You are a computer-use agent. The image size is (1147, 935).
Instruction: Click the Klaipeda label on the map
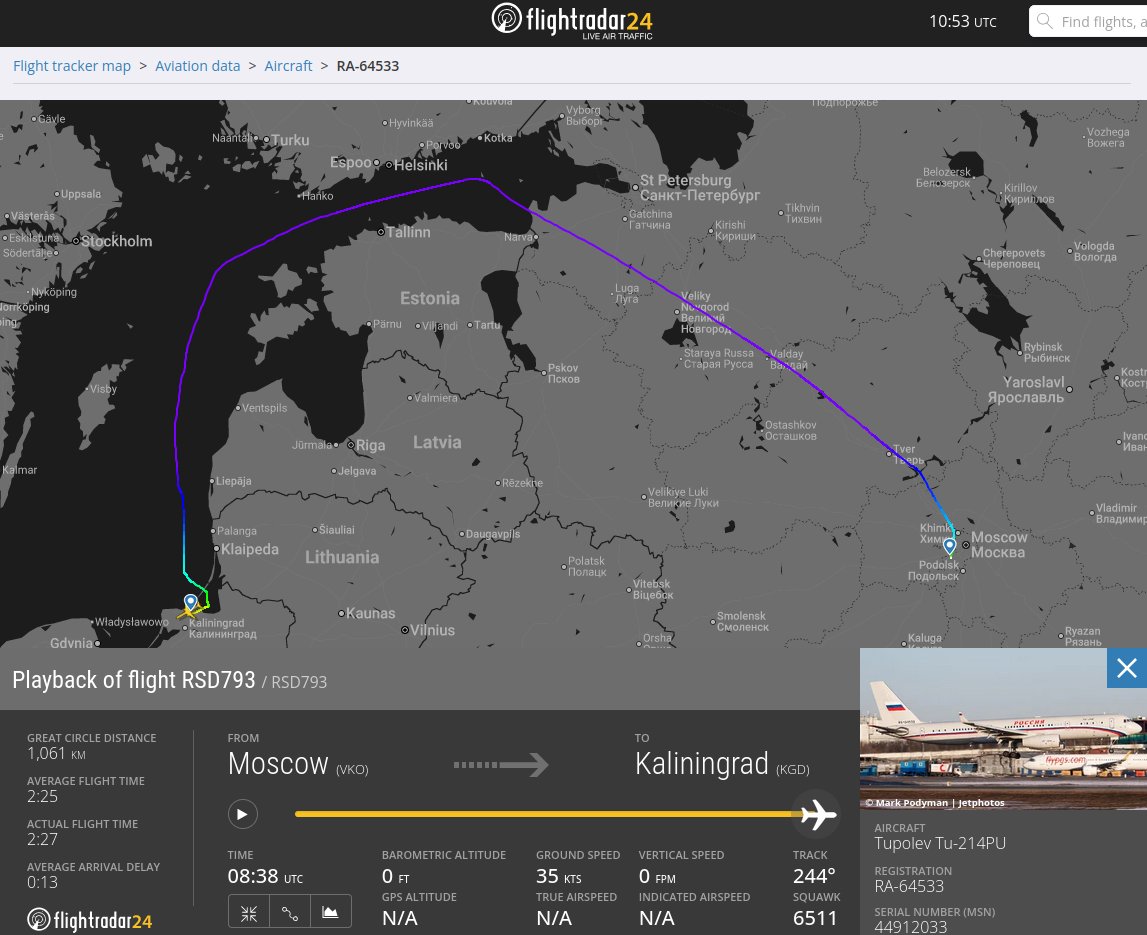pyautogui.click(x=249, y=549)
